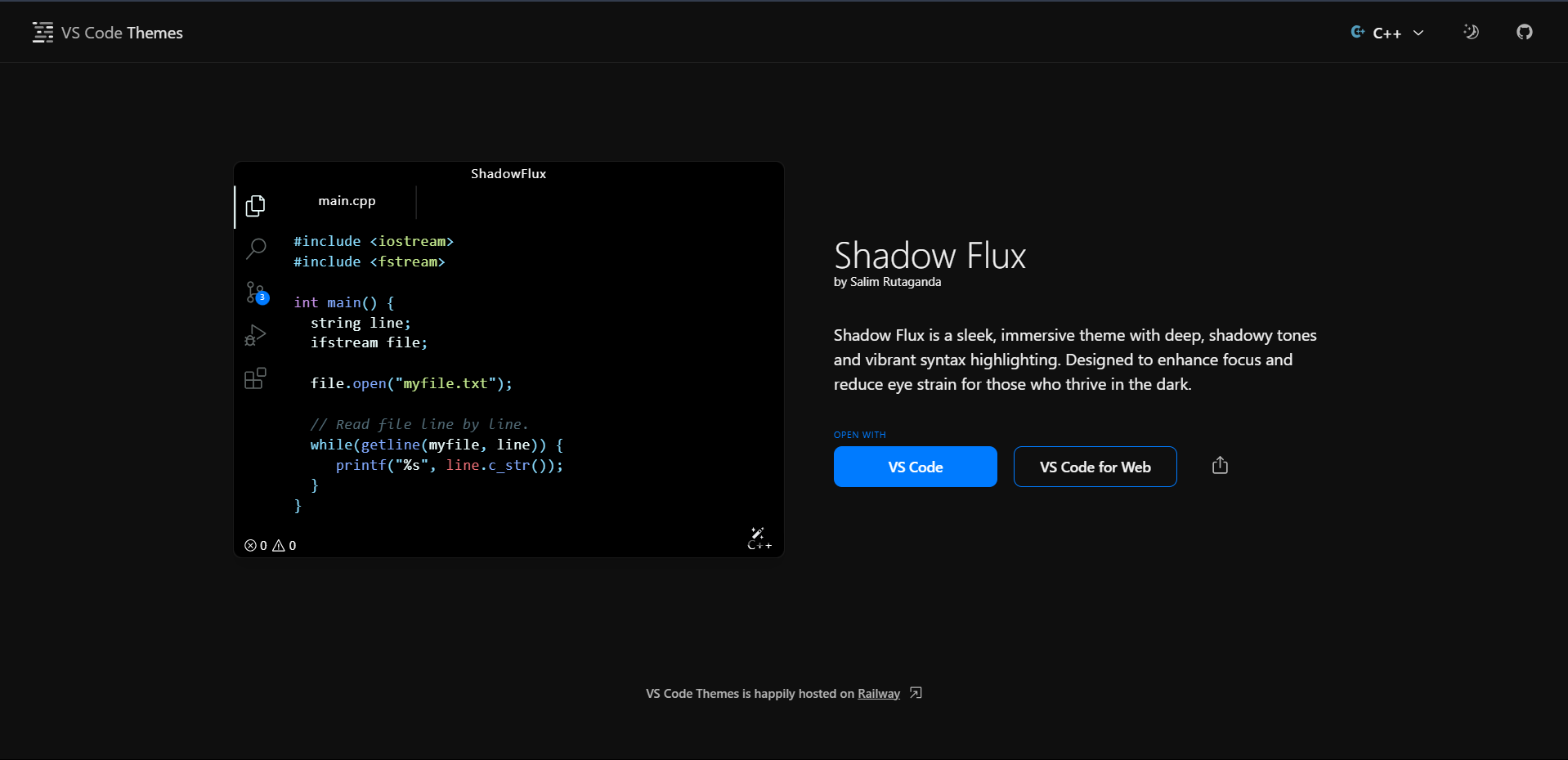
Task: Click the ShadowFlux preview title
Action: (508, 173)
